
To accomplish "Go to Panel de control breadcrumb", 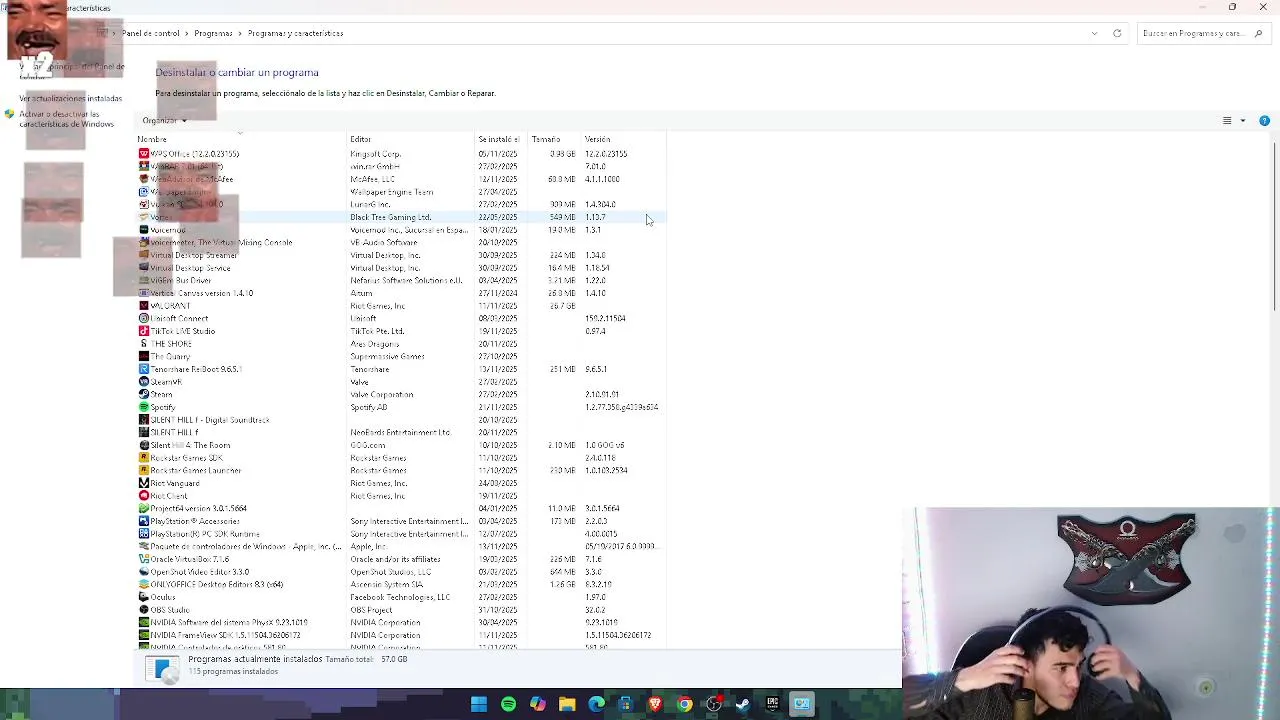I will [x=151, y=33].
